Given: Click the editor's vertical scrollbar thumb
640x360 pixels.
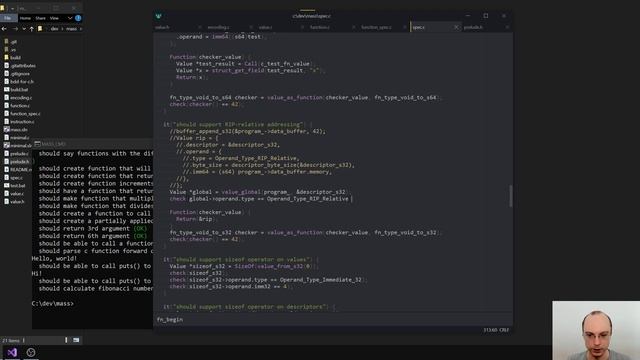Looking at the screenshot, I should pyautogui.click(x=510, y=196).
